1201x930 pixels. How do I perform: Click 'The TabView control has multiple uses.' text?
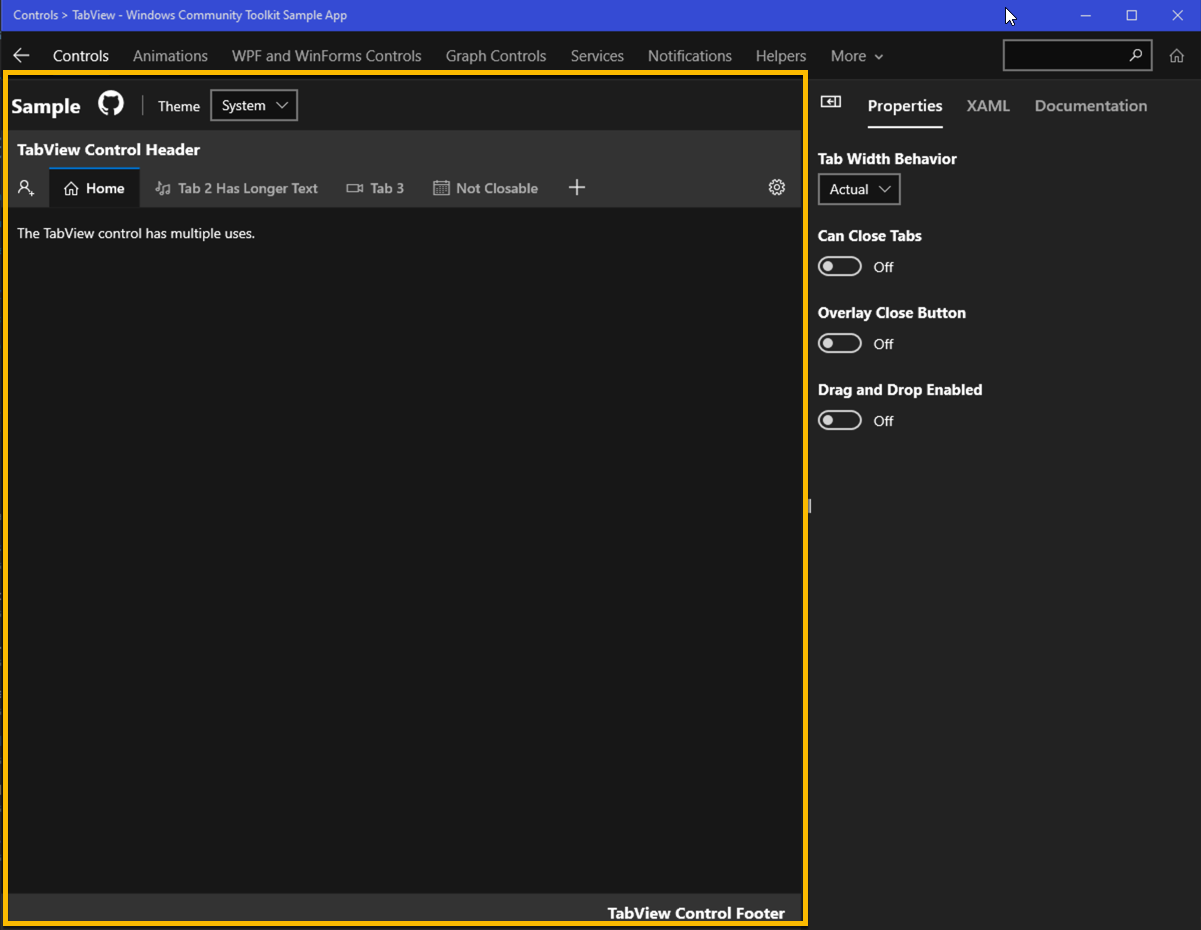tap(136, 233)
